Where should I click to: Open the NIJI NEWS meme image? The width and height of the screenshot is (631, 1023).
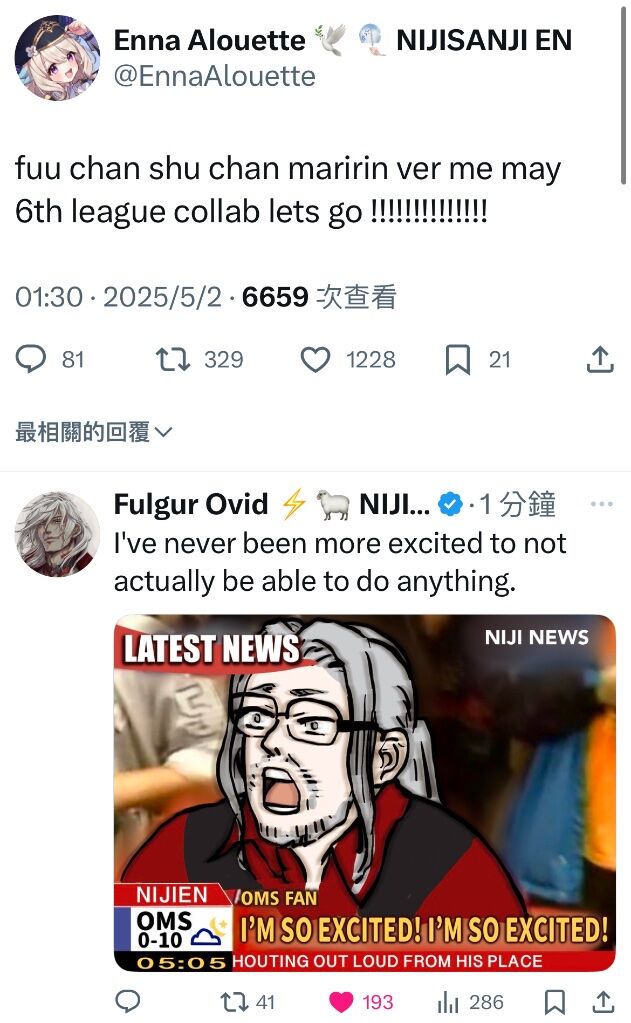coord(365,793)
